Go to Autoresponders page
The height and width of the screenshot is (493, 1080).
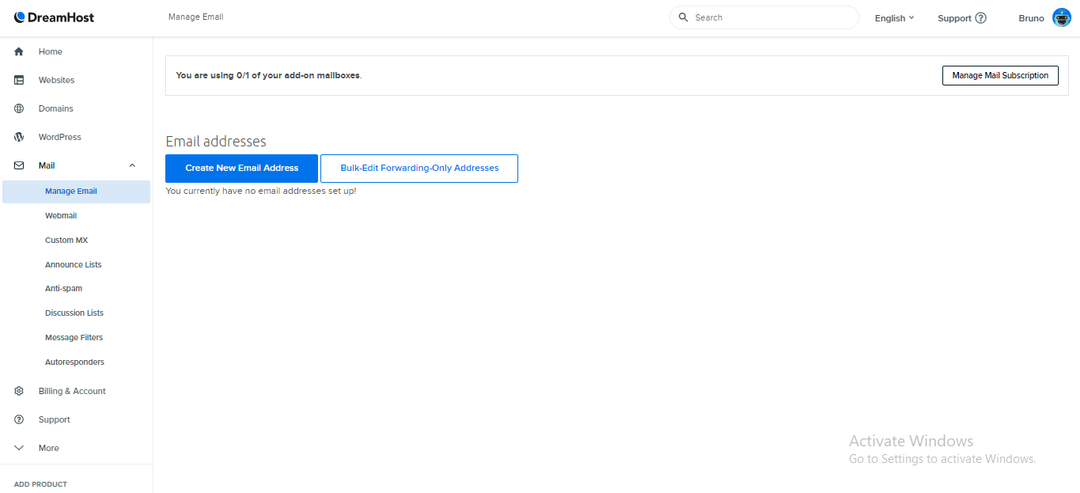(74, 361)
